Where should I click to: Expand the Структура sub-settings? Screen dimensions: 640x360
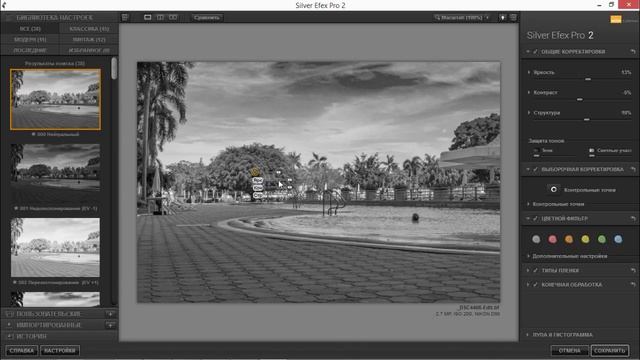pos(529,113)
